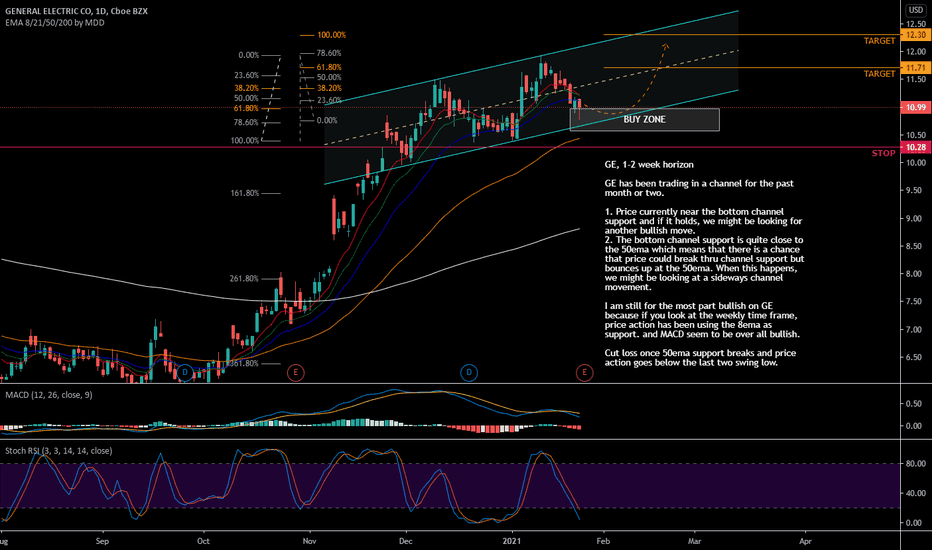This screenshot has height=550, width=932.
Task: Click the 12.00 value on the price axis
Action: pos(916,52)
